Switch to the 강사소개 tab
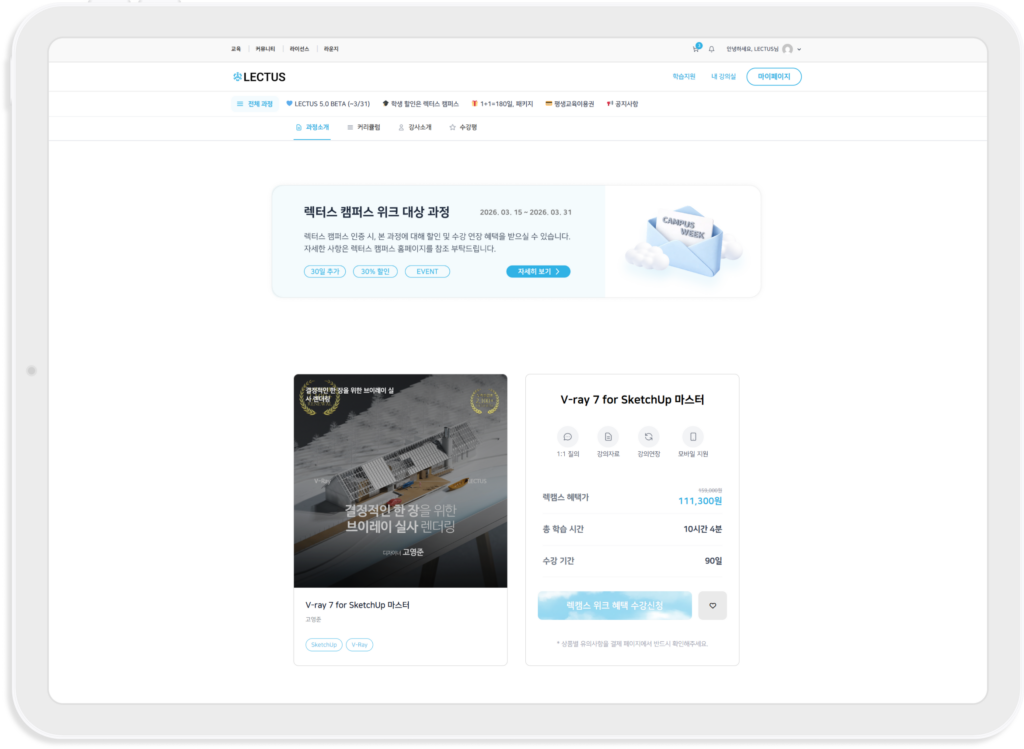This screenshot has height=749, width=1024. [415, 128]
